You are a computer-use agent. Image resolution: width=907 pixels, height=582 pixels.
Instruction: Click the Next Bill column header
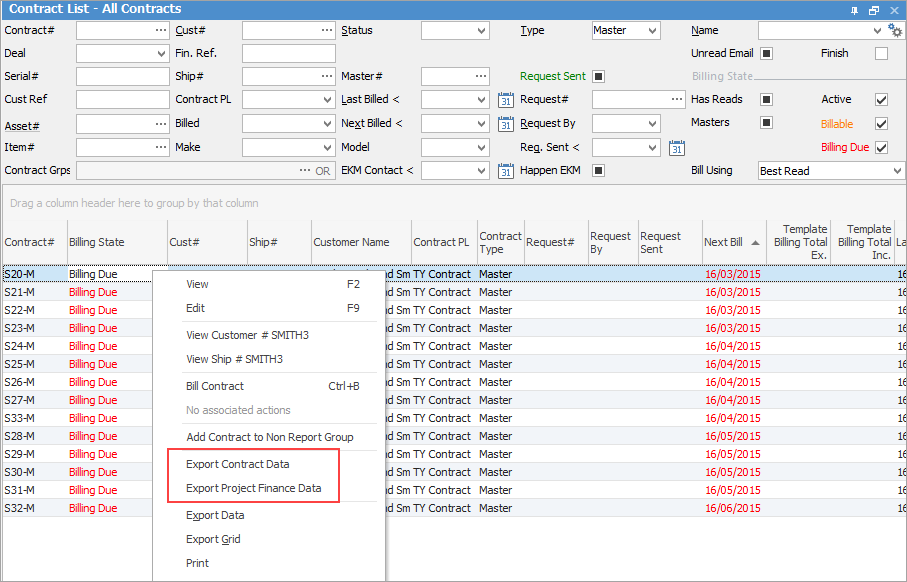pos(723,243)
